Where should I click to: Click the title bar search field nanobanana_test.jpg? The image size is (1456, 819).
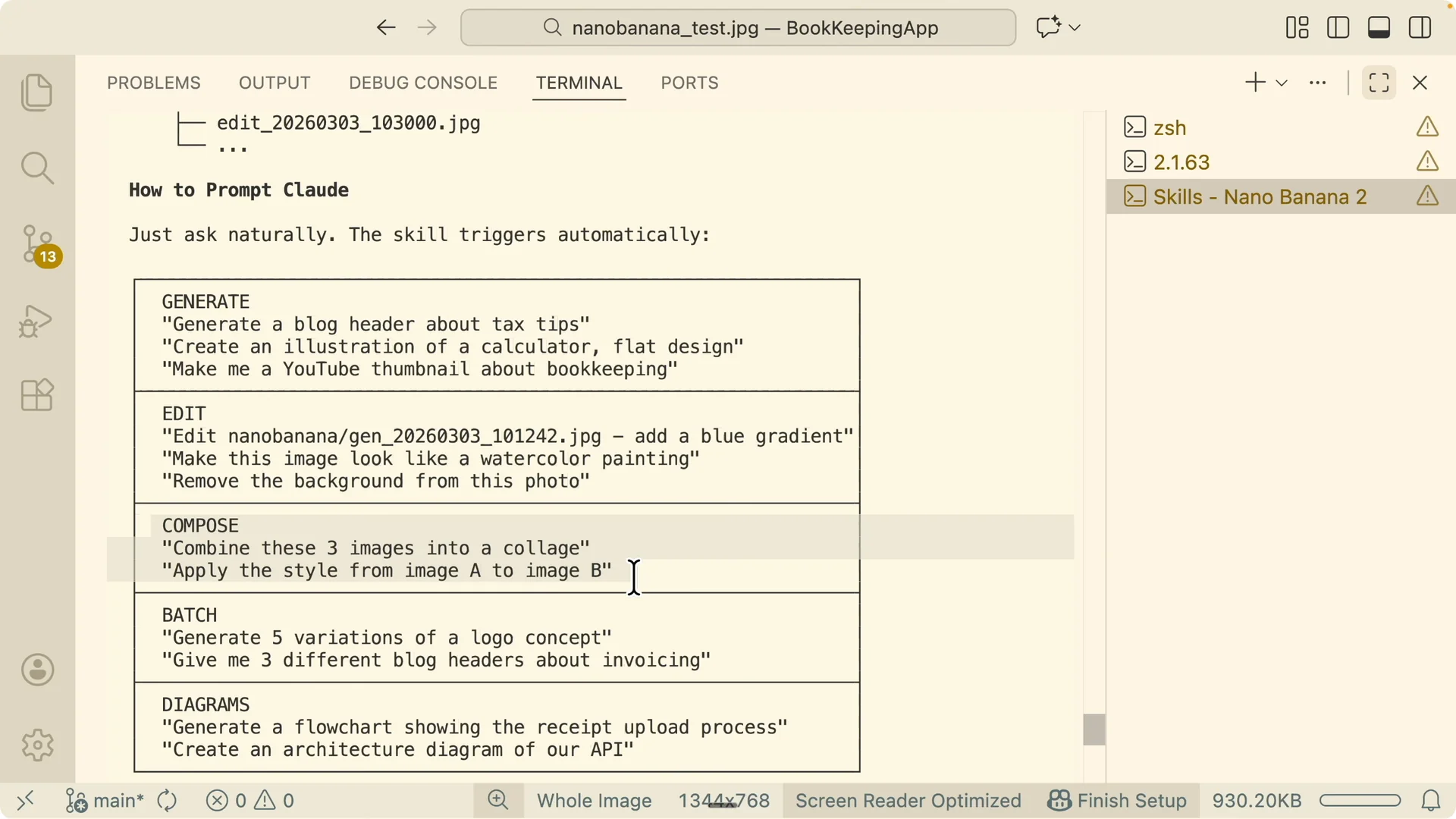pos(738,28)
